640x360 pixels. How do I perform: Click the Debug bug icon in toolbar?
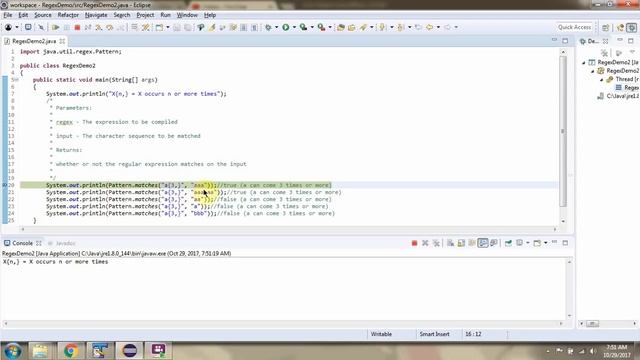[x=268, y=27]
